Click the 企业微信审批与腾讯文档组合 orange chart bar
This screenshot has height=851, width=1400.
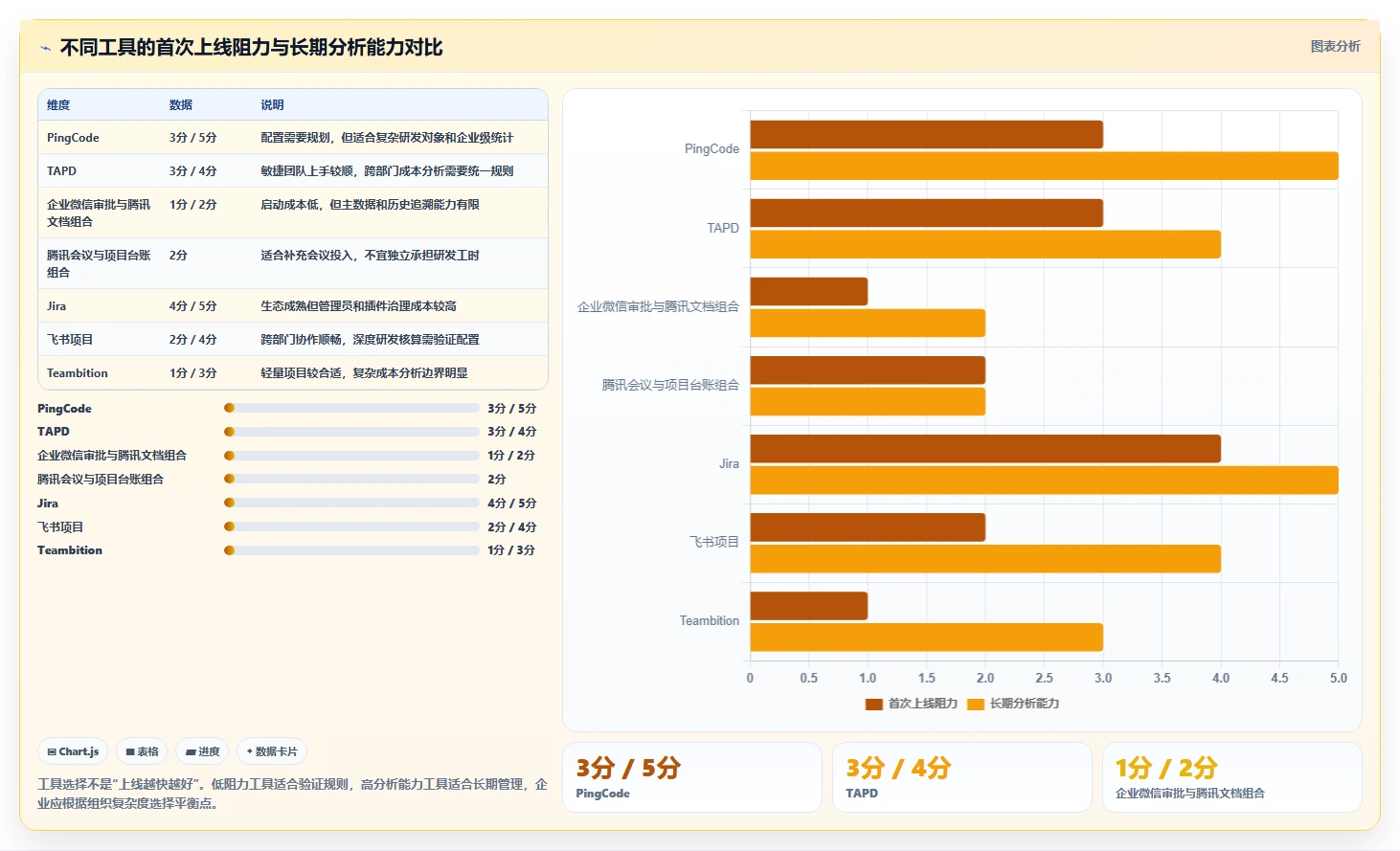click(x=868, y=323)
